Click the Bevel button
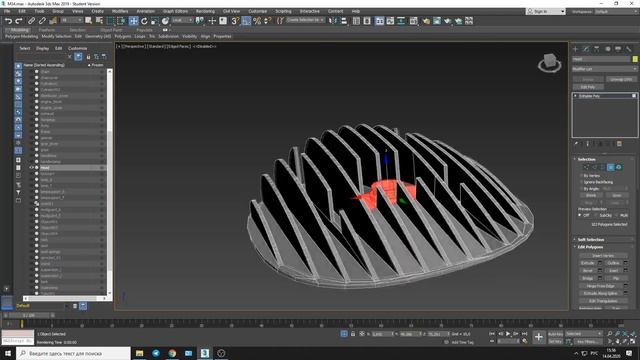640x360 pixels. (588, 271)
